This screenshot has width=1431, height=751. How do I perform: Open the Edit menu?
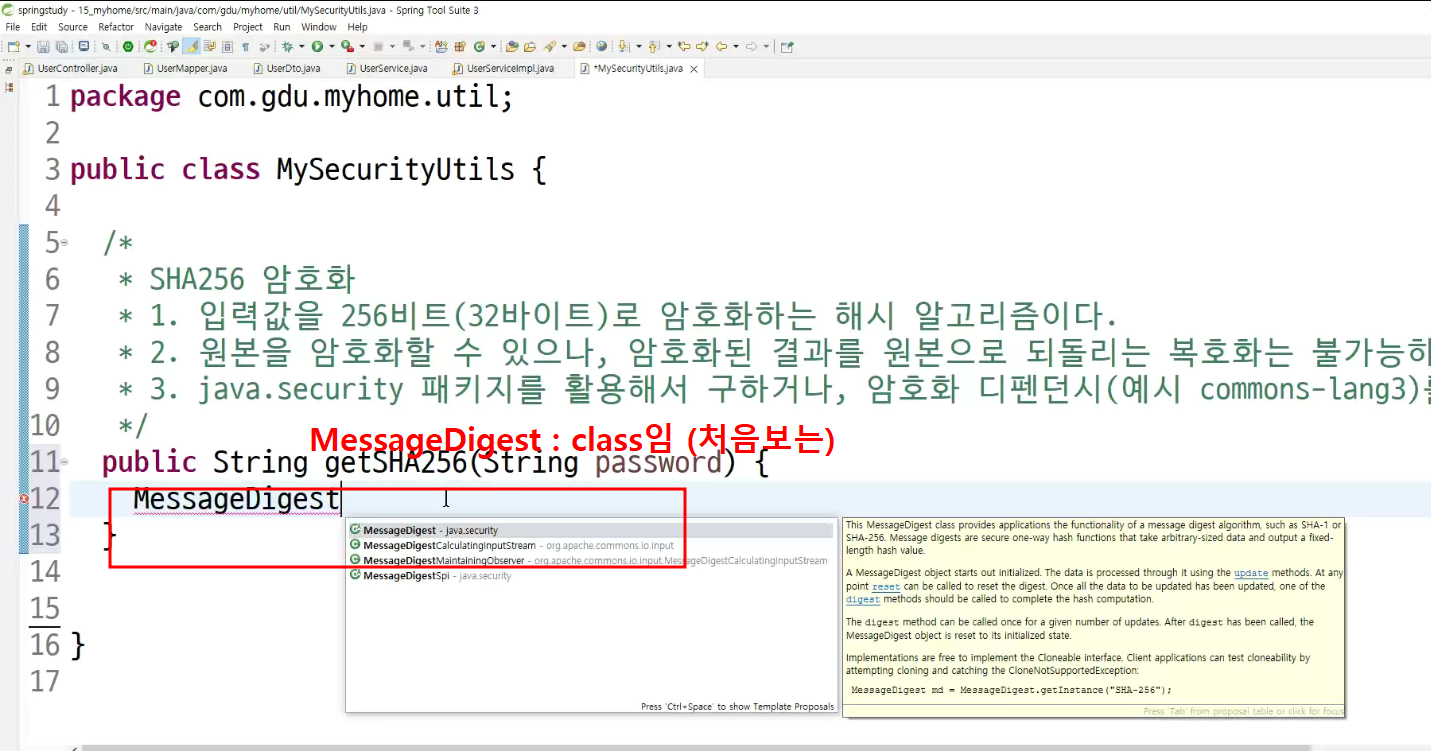click(x=39, y=27)
